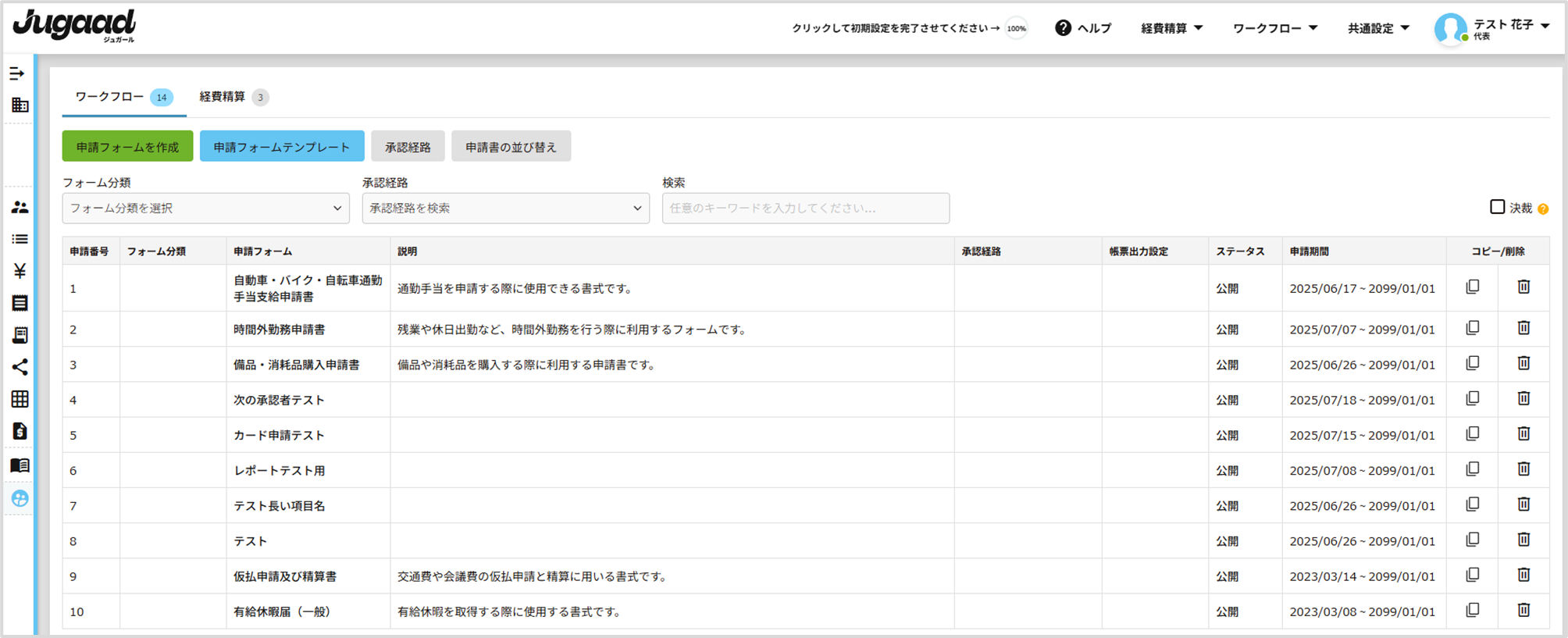This screenshot has width=1568, height=638.
Task: Open the 承認経路を検索 dropdown
Action: (506, 209)
